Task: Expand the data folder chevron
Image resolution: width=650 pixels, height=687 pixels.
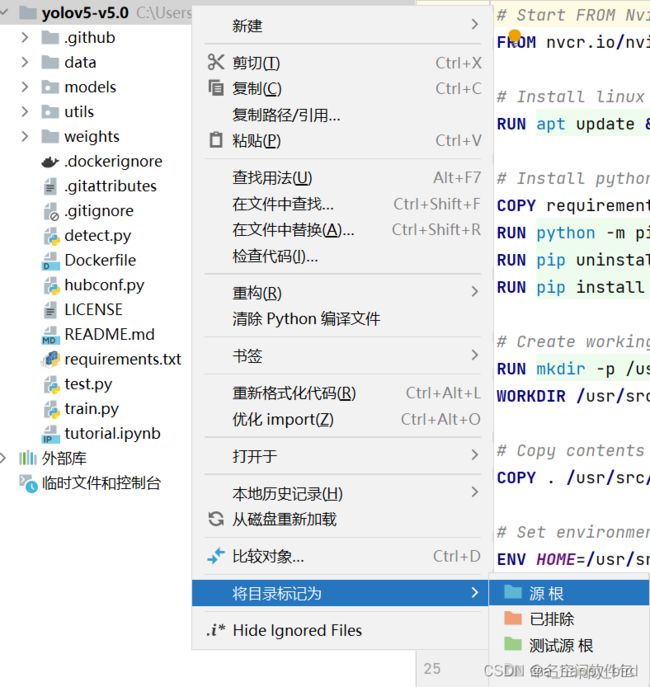Action: pos(25,62)
